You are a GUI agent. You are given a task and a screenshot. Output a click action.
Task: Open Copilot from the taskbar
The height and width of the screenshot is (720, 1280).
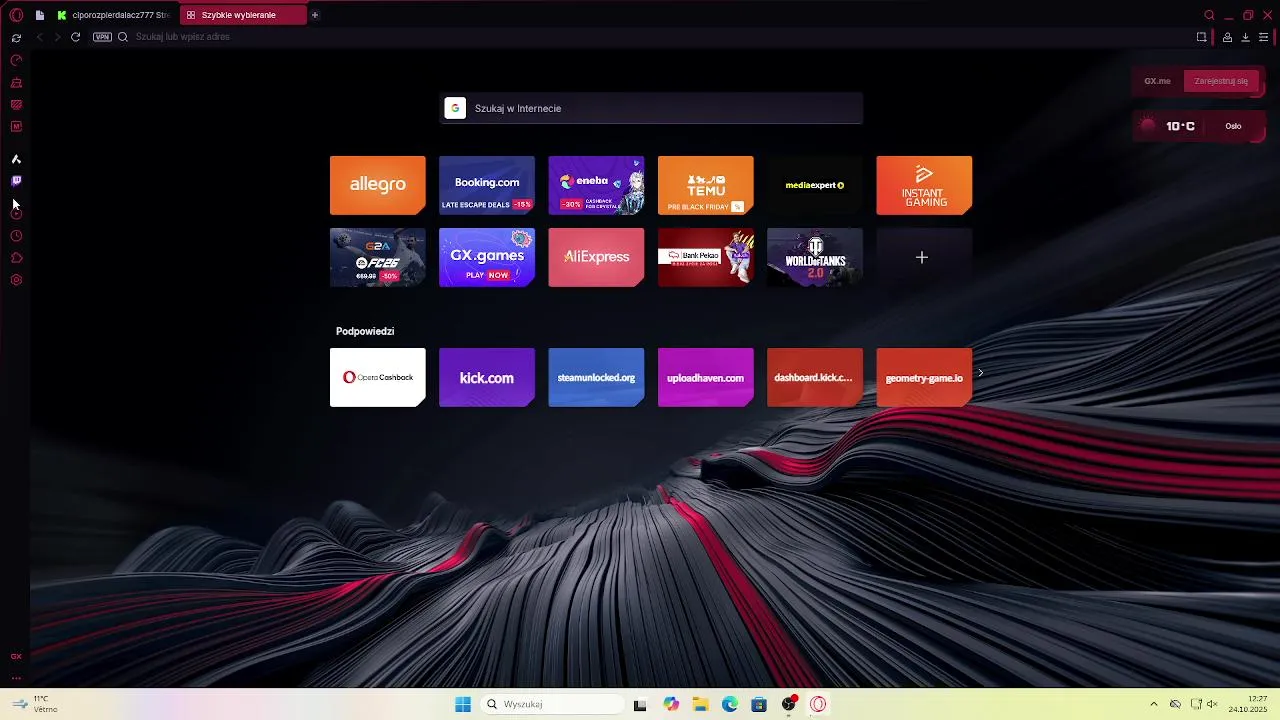coord(670,704)
